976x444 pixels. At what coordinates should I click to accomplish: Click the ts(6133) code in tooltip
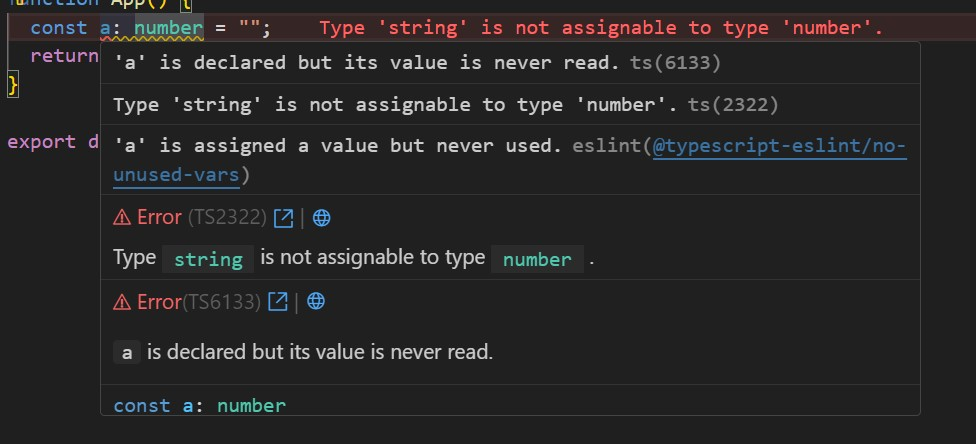675,63
